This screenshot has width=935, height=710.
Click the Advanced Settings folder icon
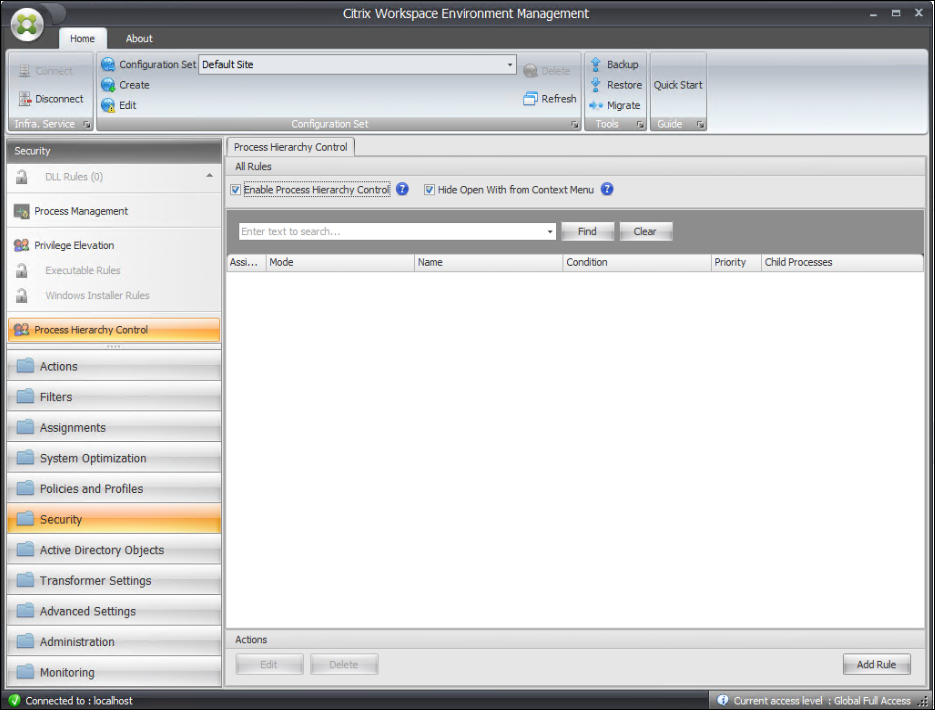pos(25,610)
